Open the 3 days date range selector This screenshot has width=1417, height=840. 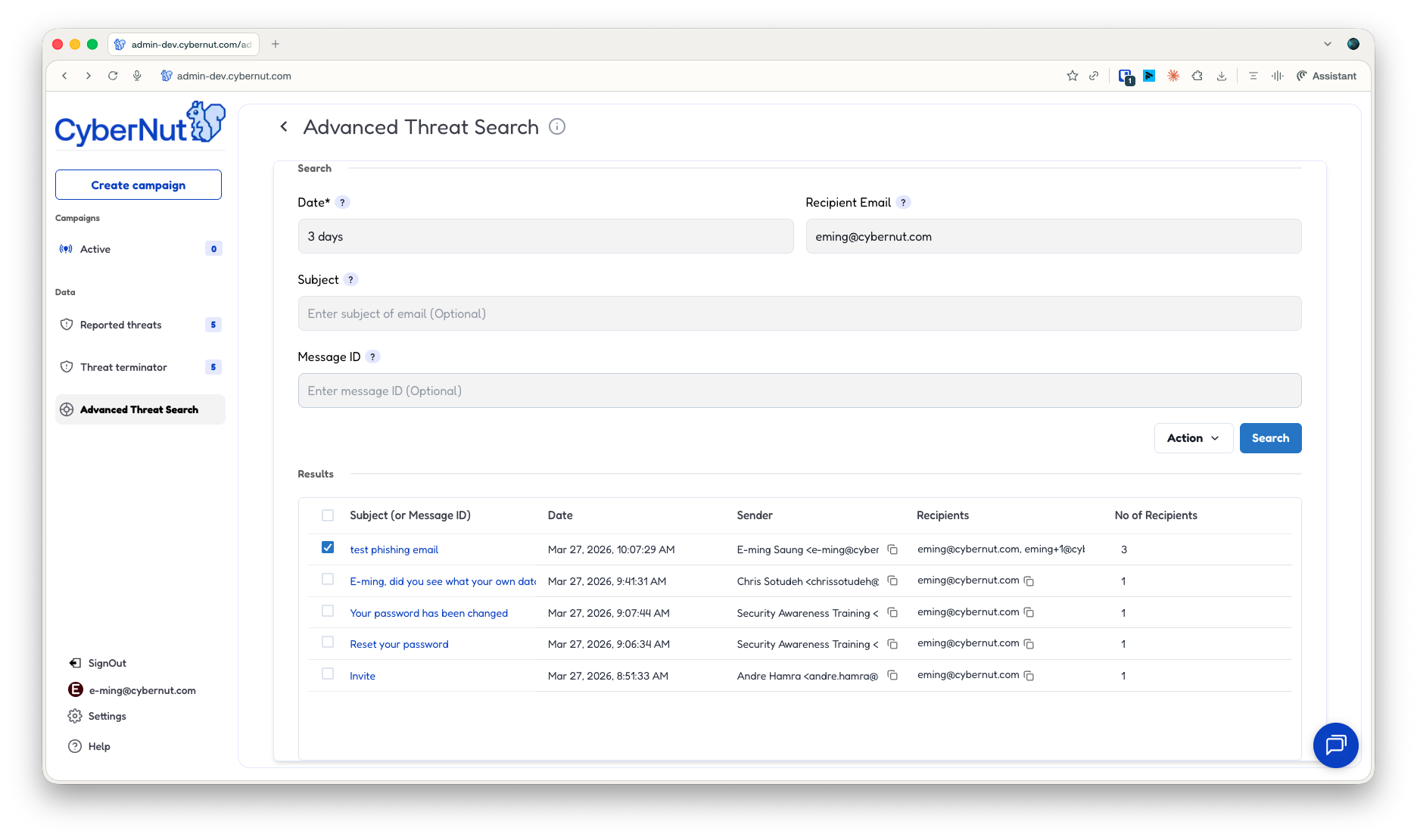[546, 236]
